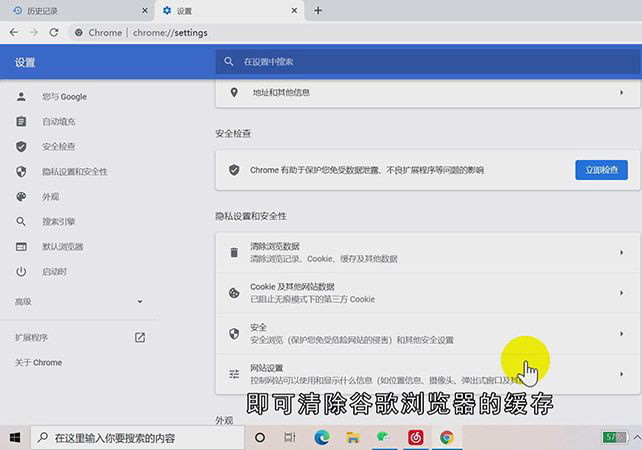Click the shield icon in the 安全检查 card
642x450 pixels.
click(234, 170)
